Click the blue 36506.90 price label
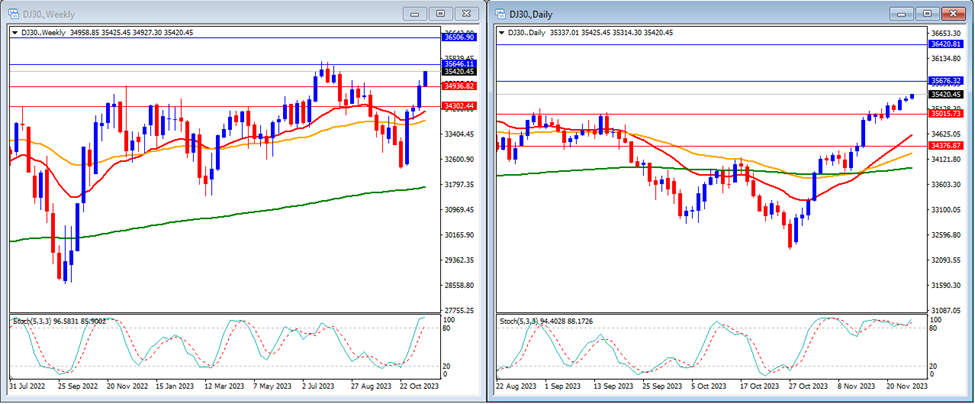Image resolution: width=975 pixels, height=404 pixels. click(460, 37)
